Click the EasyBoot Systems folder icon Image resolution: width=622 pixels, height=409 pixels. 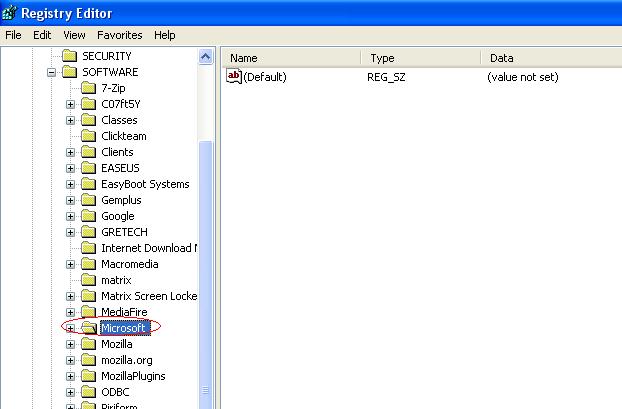click(x=88, y=184)
